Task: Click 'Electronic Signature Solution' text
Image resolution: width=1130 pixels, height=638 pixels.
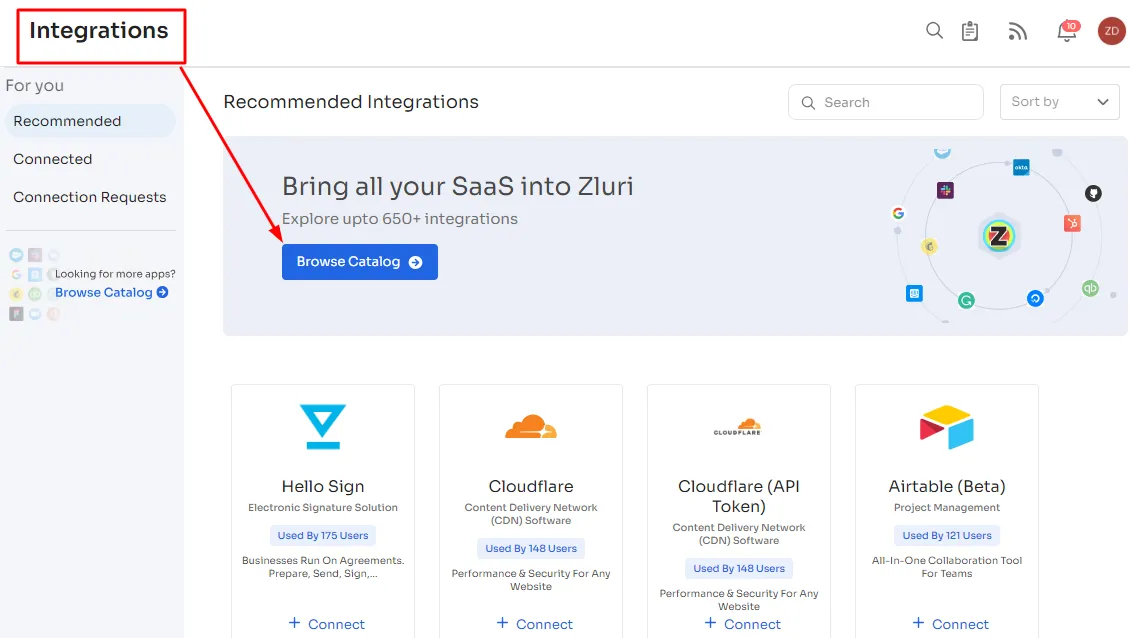Action: point(323,508)
